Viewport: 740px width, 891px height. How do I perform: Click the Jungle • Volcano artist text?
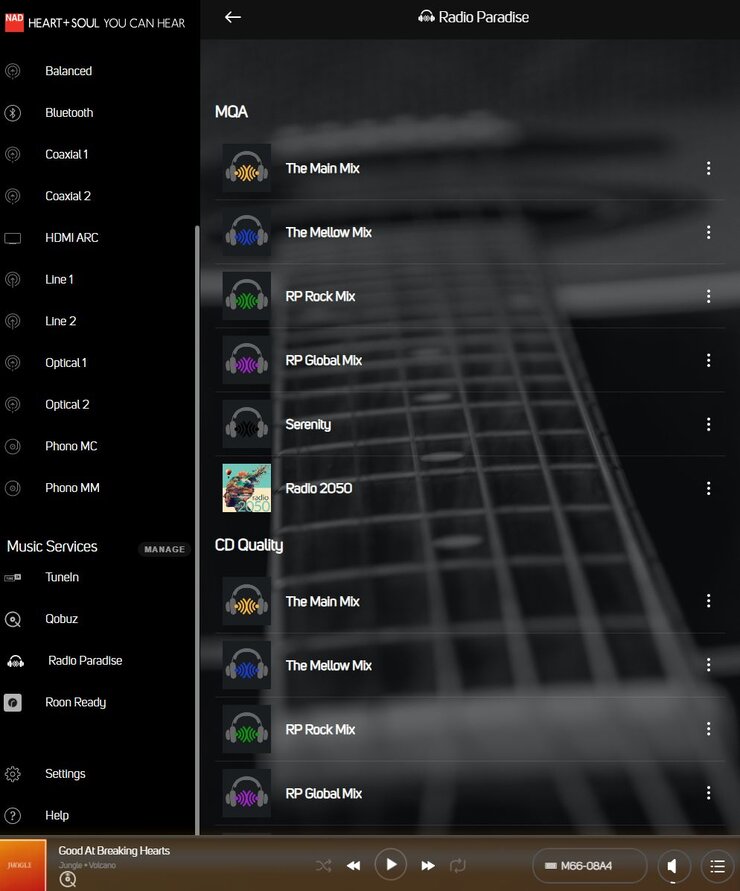[87, 865]
